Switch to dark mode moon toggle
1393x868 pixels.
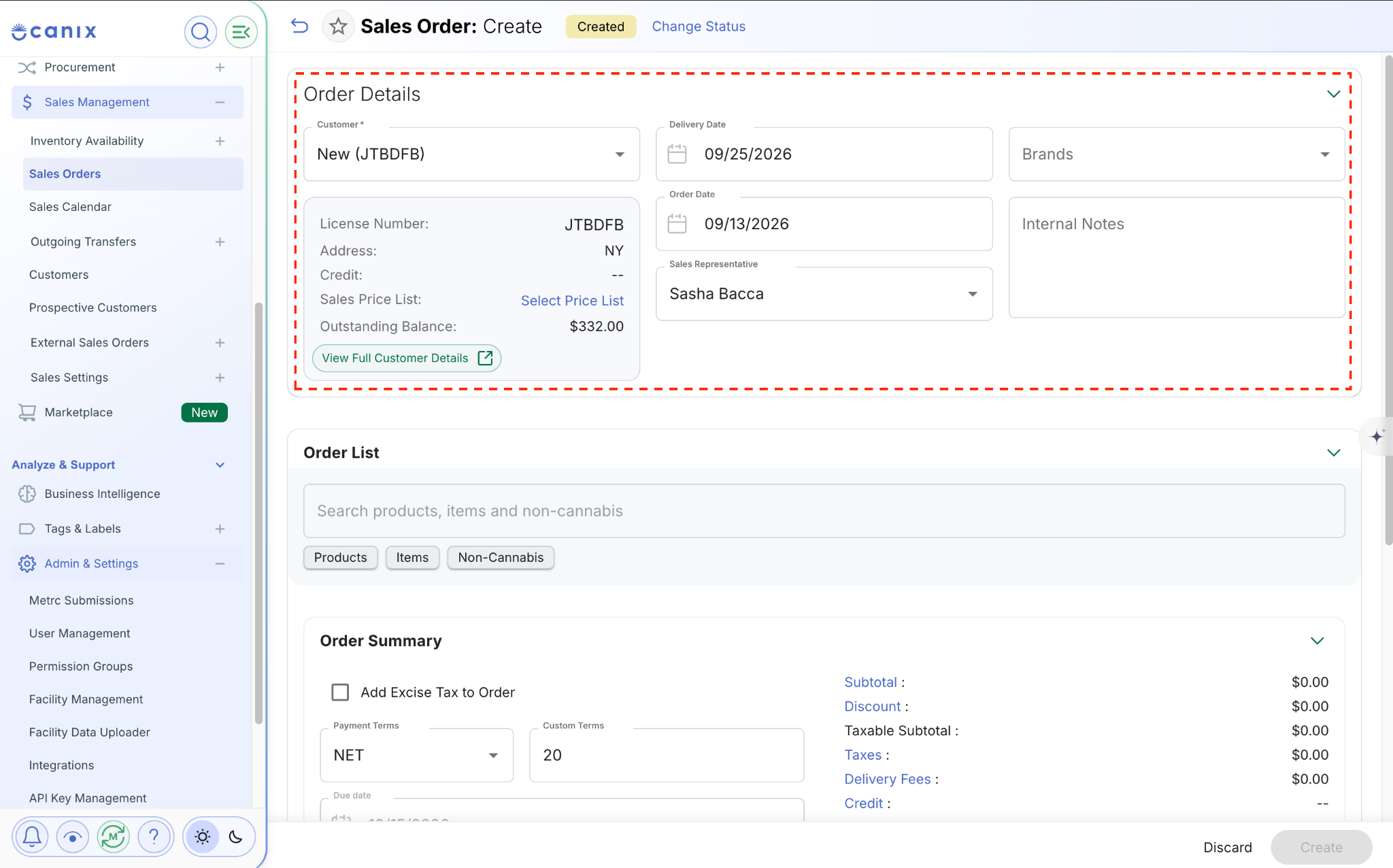tap(236, 836)
